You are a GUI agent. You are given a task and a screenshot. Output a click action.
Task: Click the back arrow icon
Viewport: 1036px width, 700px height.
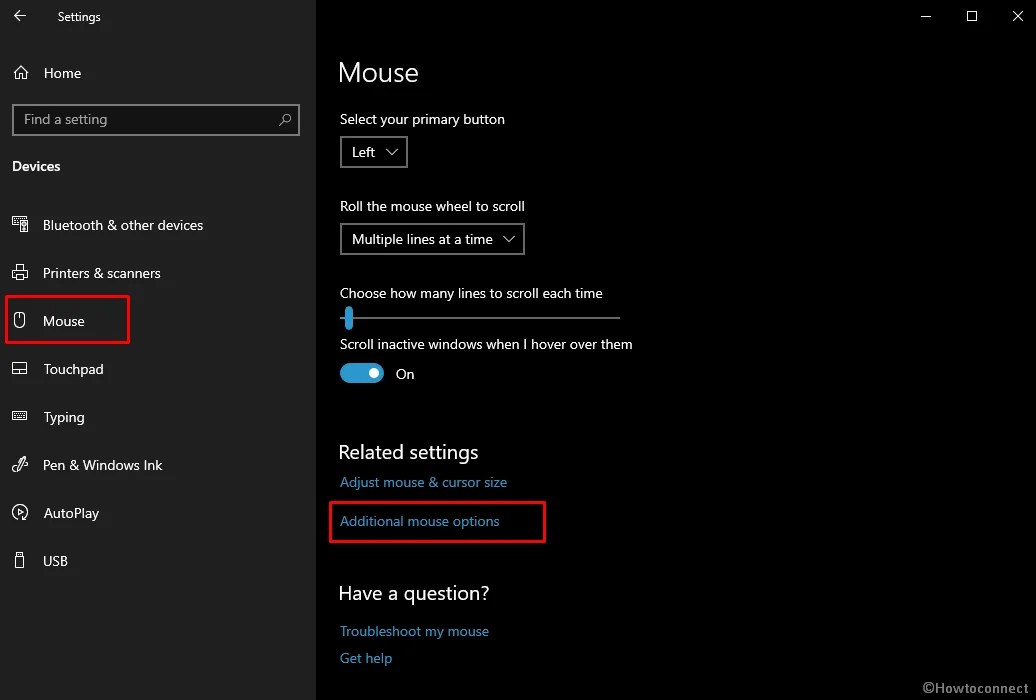pyautogui.click(x=20, y=17)
